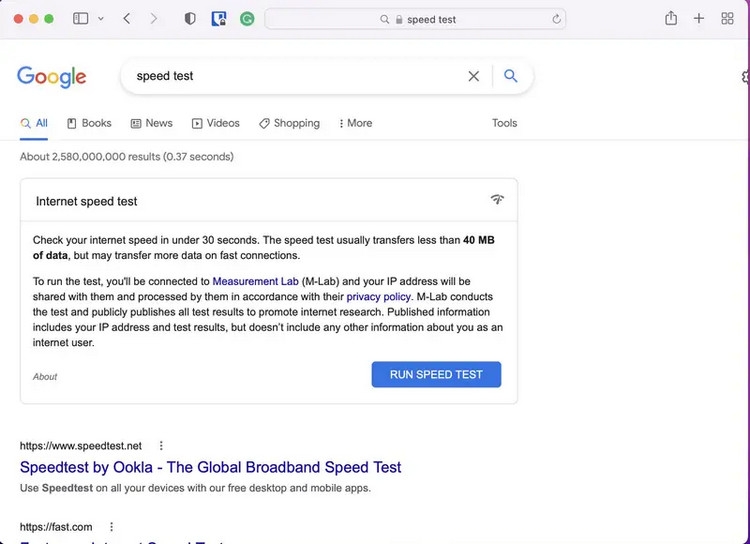Open the Tools options

[x=504, y=123]
